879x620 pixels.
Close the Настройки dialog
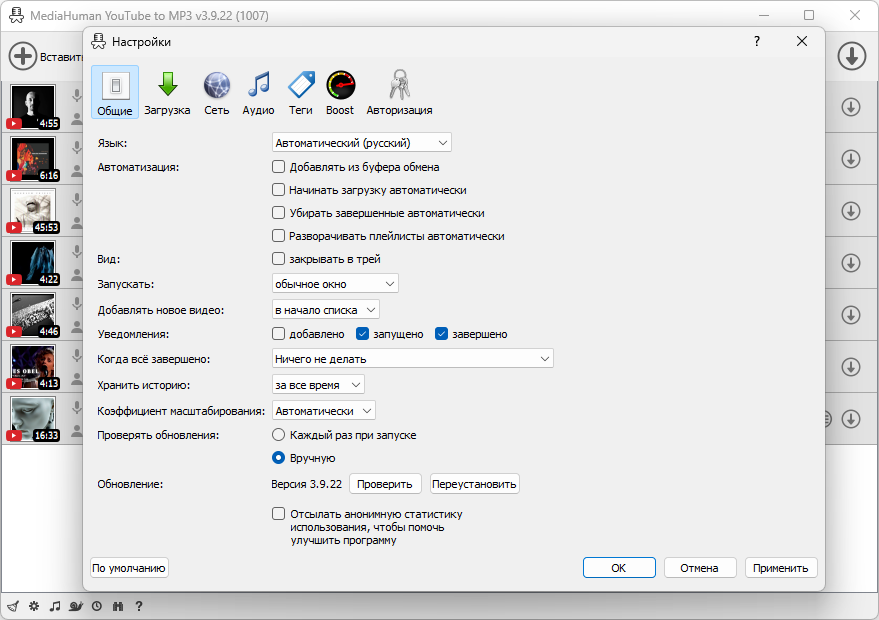(802, 41)
